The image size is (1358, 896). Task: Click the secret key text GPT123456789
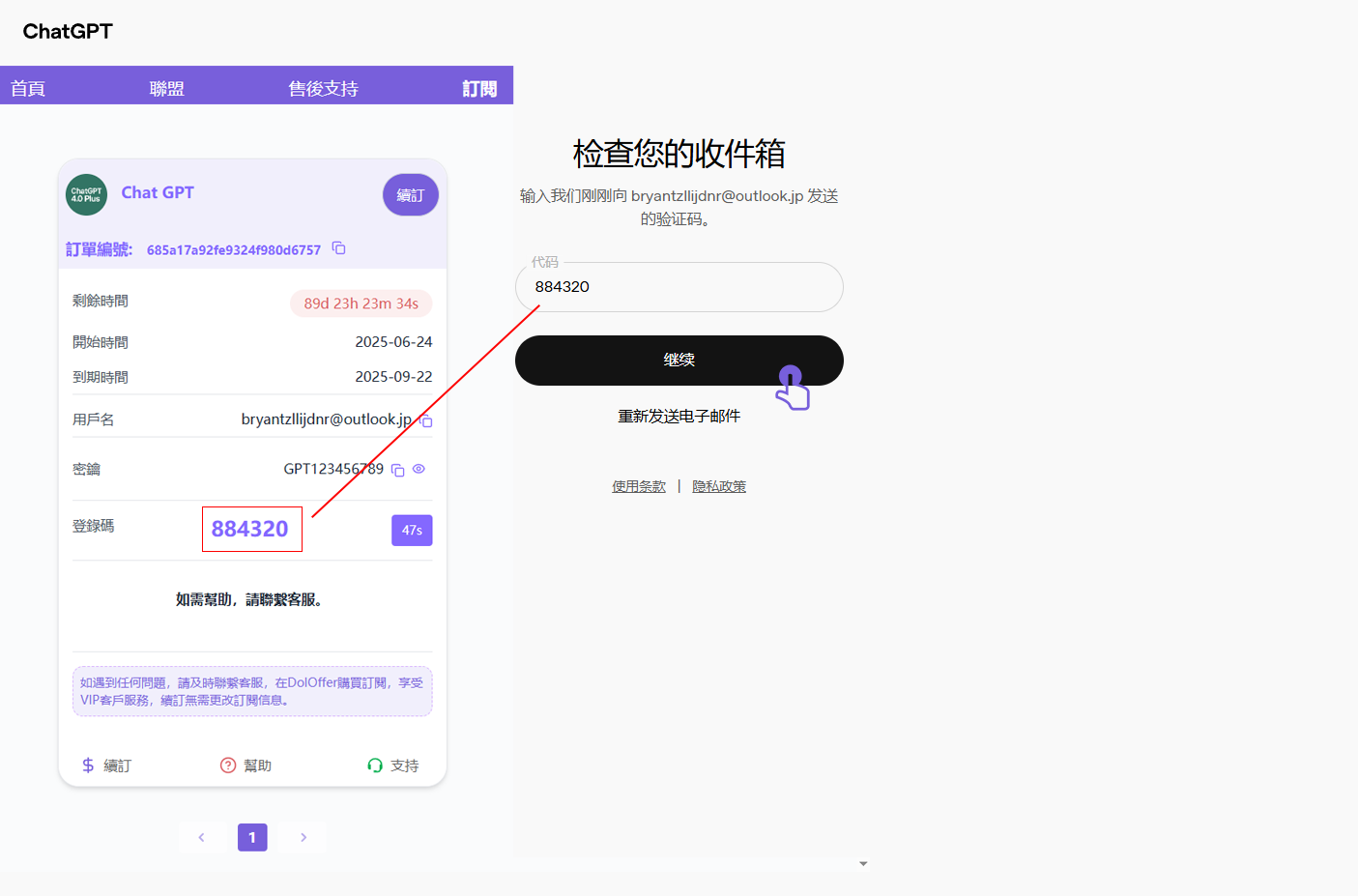333,469
